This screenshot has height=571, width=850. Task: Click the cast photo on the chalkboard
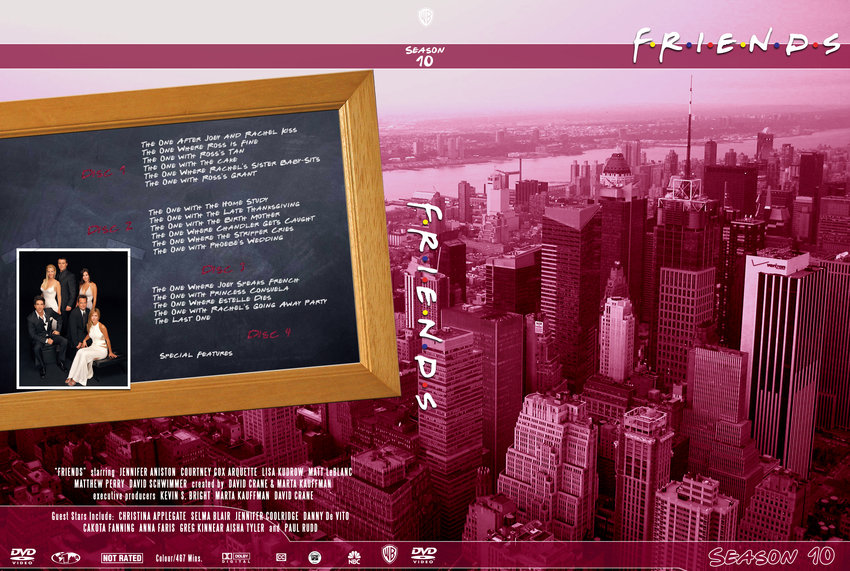click(x=73, y=319)
